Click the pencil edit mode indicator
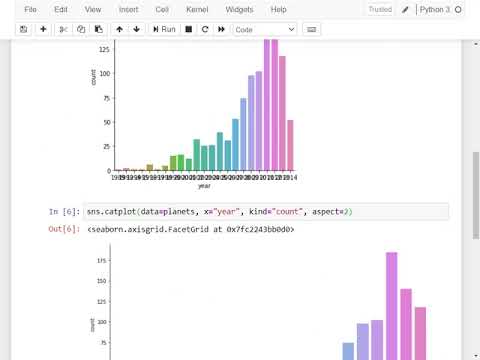 click(405, 10)
